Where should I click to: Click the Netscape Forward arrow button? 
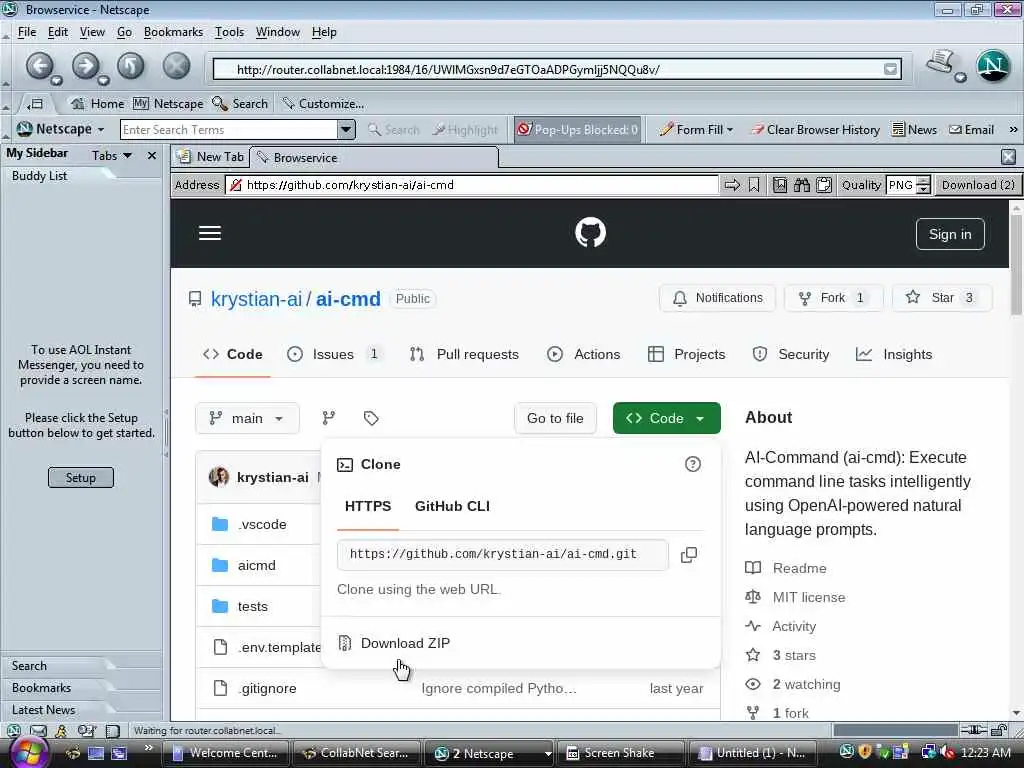[x=86, y=66]
